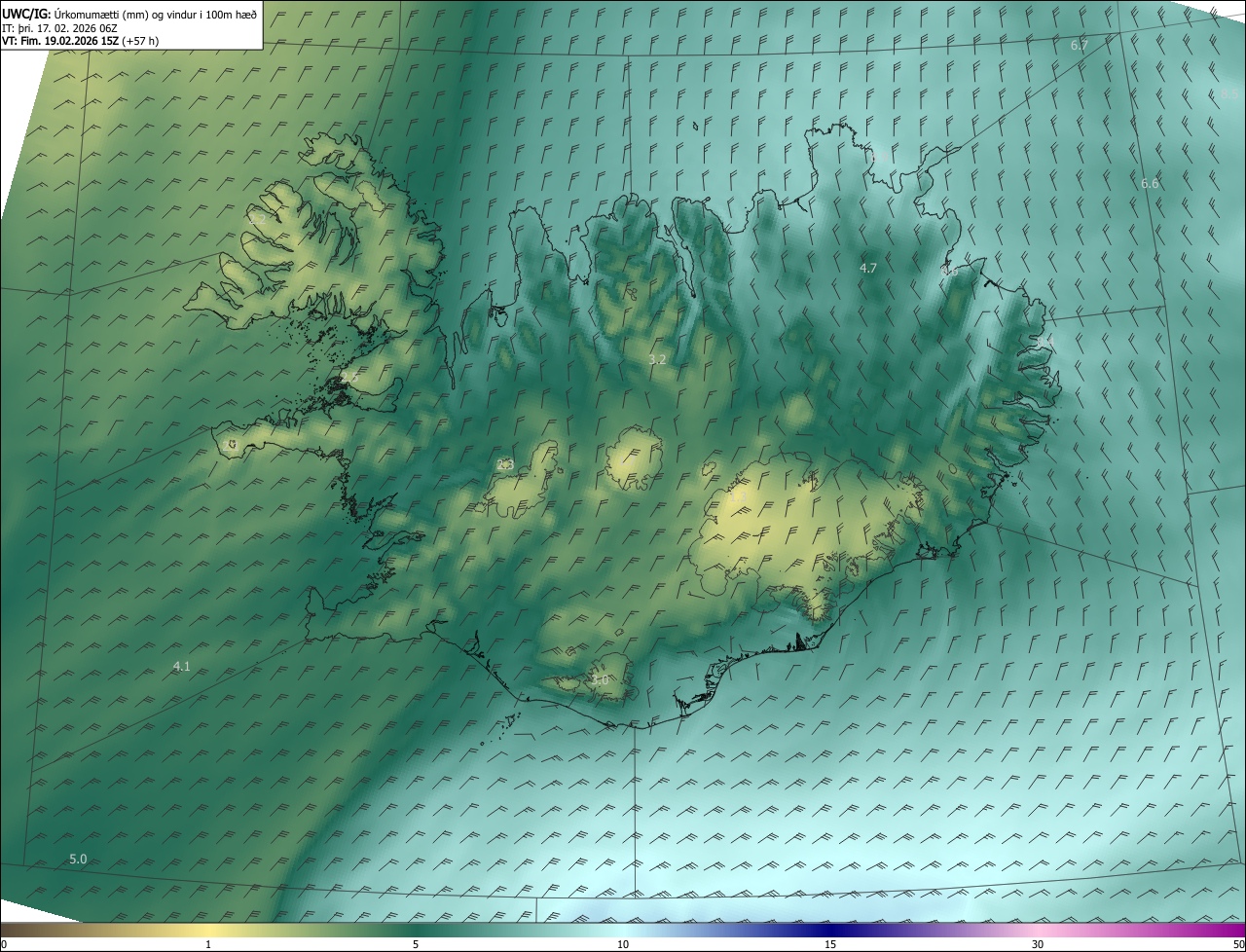The width and height of the screenshot is (1246, 952).
Task: Click the map value label '3.2'
Action: [657, 360]
